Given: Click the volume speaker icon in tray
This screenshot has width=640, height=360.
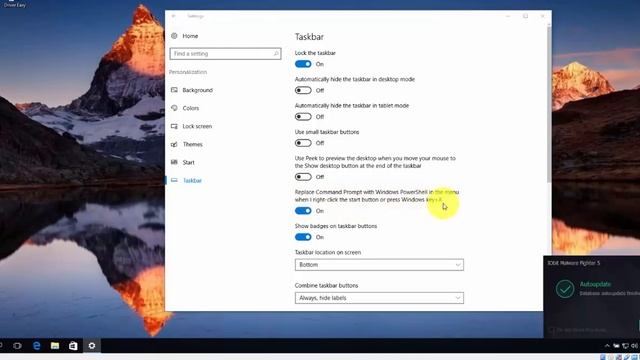Looking at the screenshot, I should (x=634, y=346).
